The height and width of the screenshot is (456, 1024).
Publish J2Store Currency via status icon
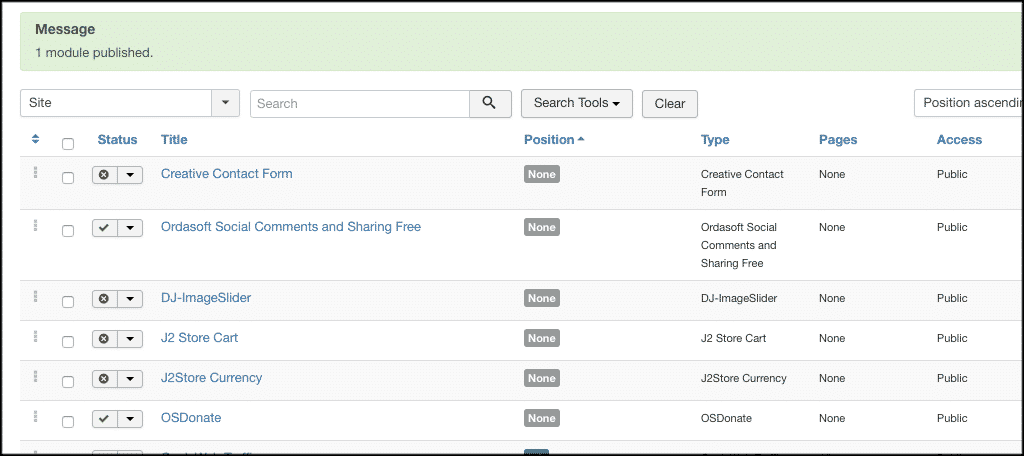click(104, 378)
